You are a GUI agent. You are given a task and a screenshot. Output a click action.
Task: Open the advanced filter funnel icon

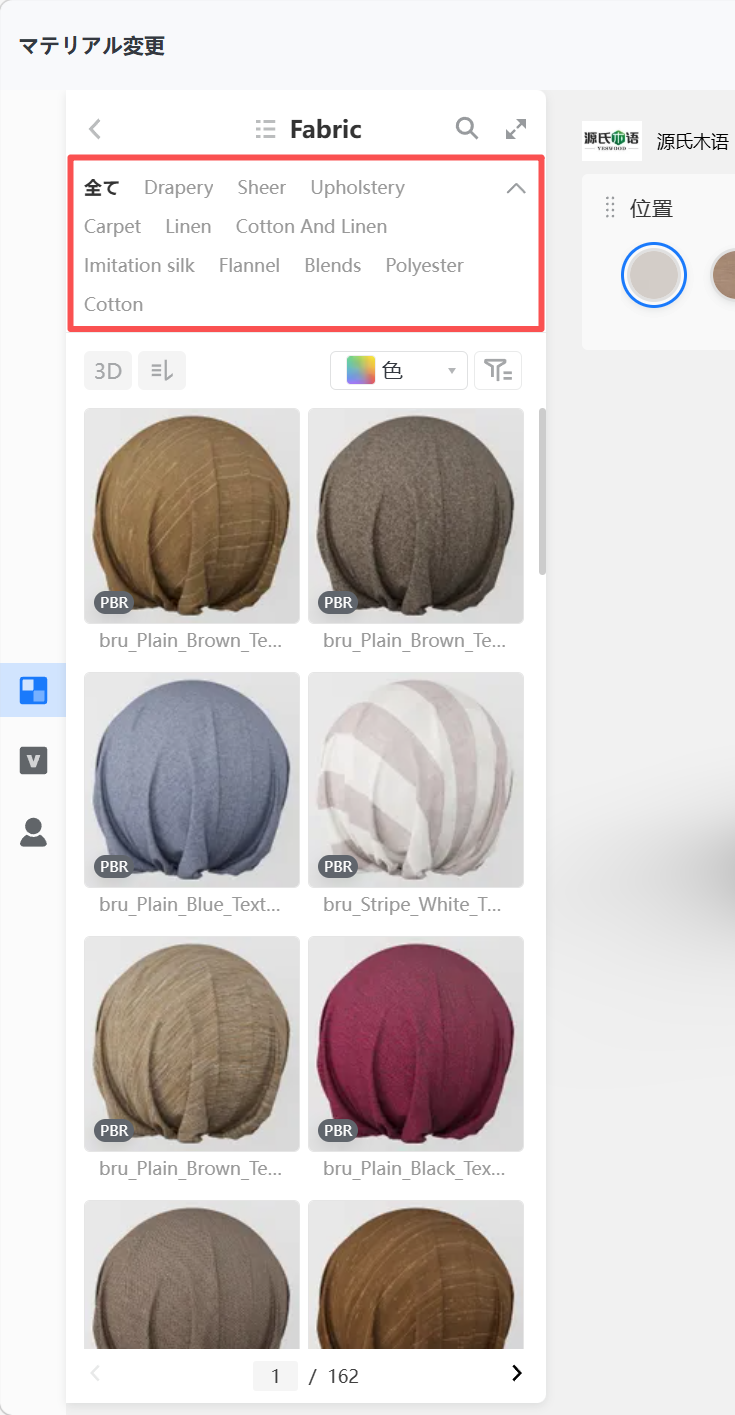[x=498, y=371]
